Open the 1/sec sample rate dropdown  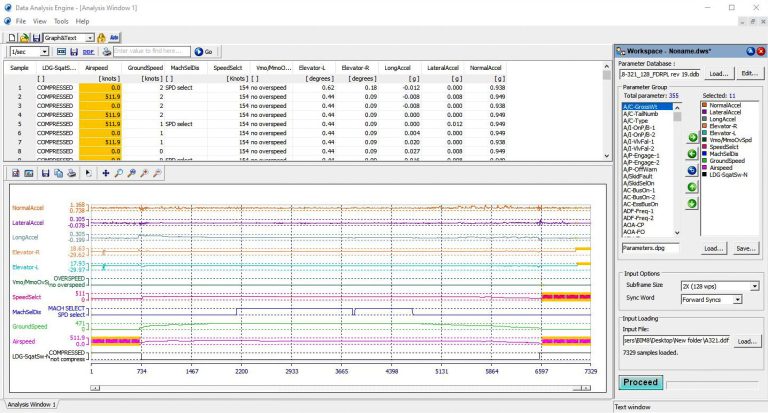click(x=44, y=51)
